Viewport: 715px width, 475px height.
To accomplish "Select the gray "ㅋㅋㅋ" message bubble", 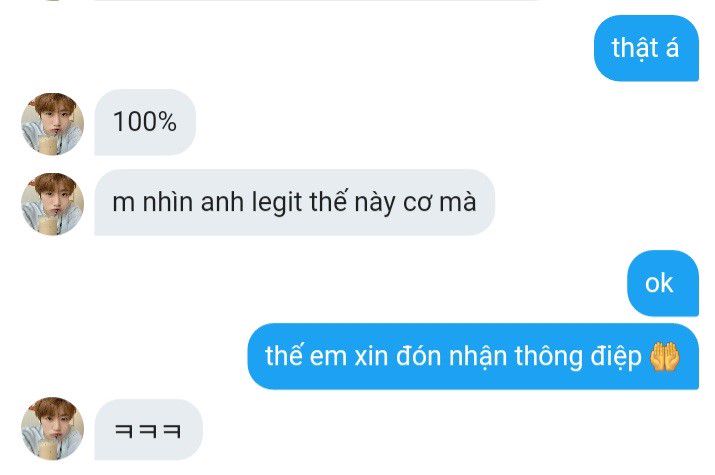I will point(148,429).
